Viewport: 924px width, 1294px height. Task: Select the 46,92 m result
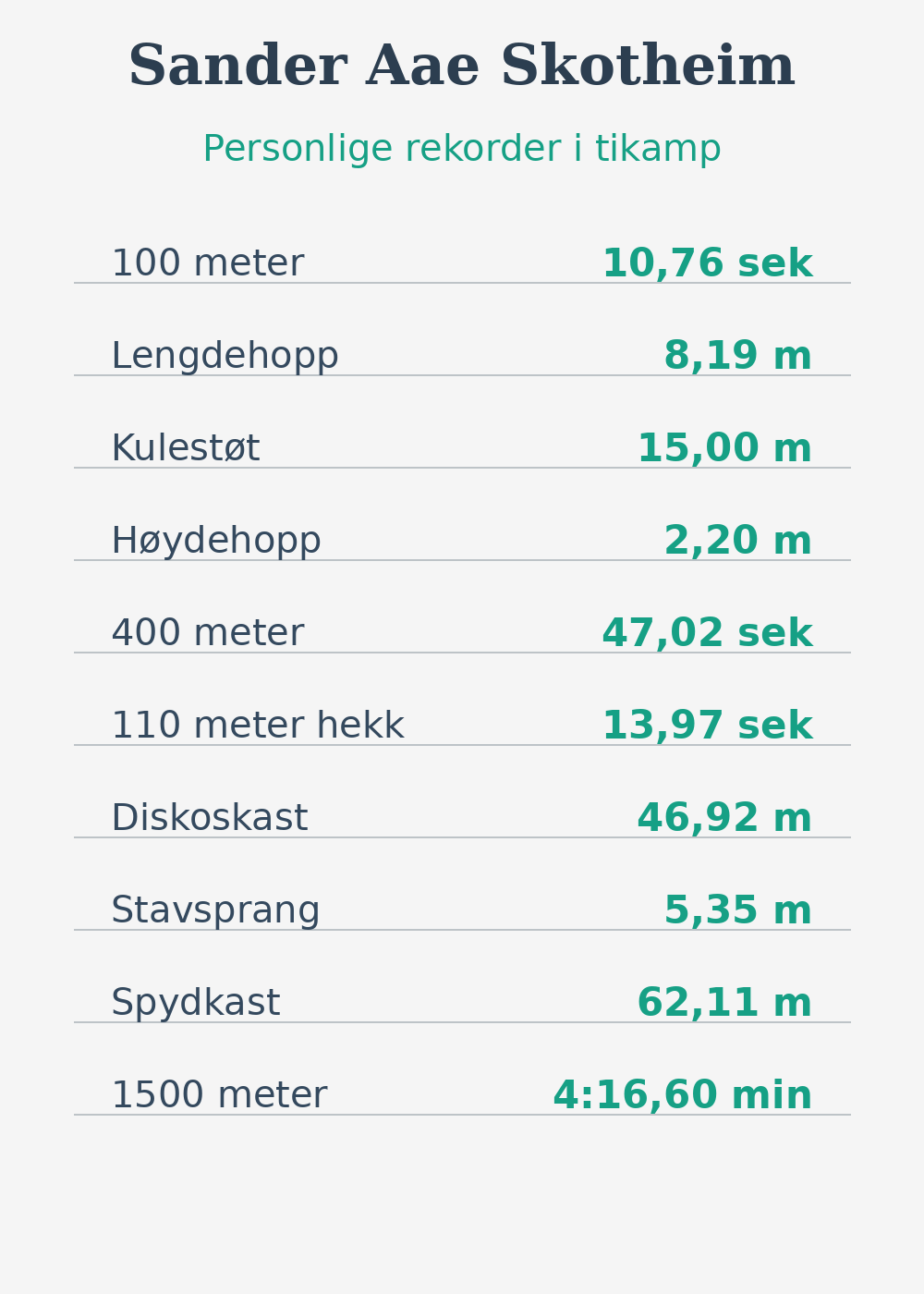click(x=724, y=819)
